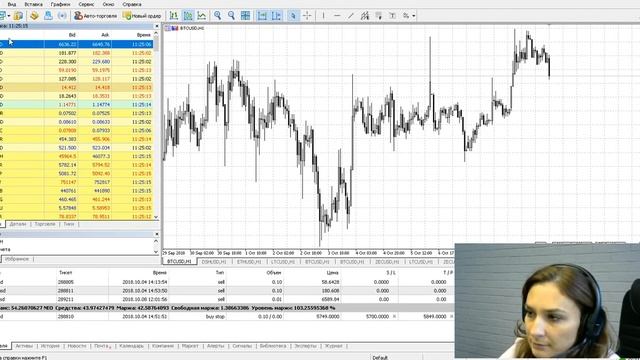Open the Маркет terminal tab
Image resolution: width=640 pixels, height=360 pixels.
coord(190,346)
